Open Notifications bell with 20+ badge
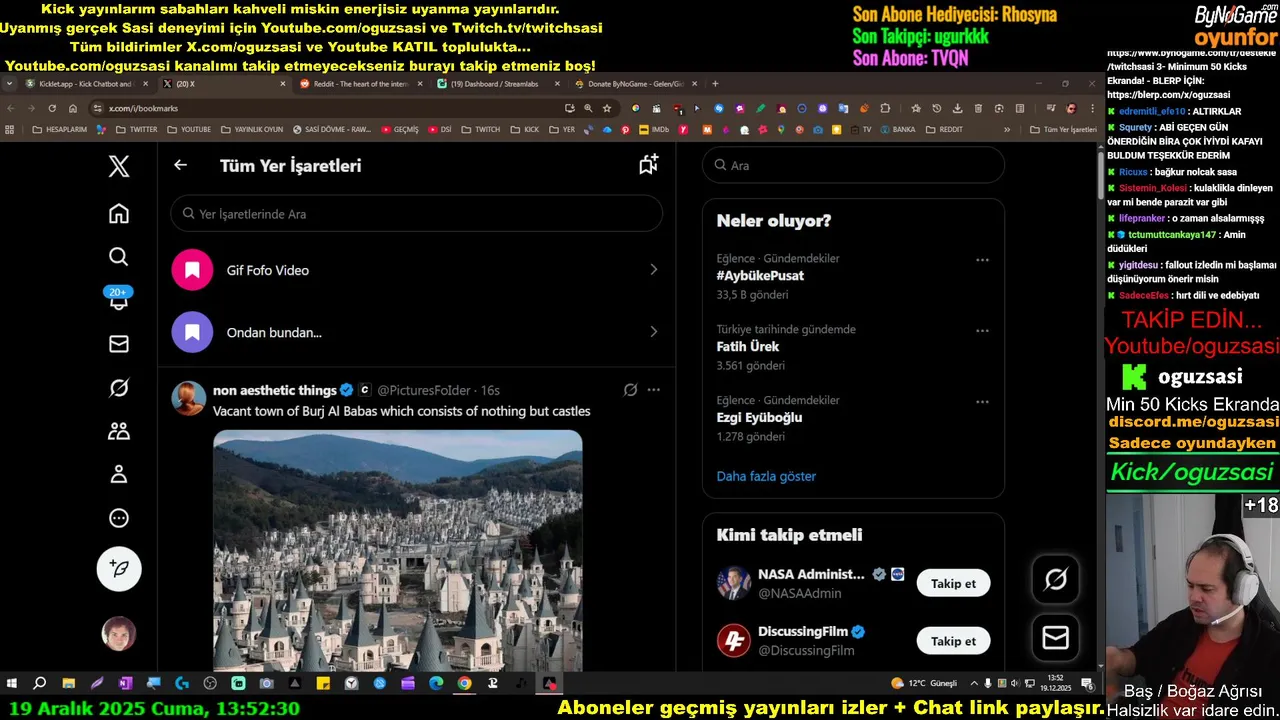This screenshot has height=720, width=1280. coord(119,299)
